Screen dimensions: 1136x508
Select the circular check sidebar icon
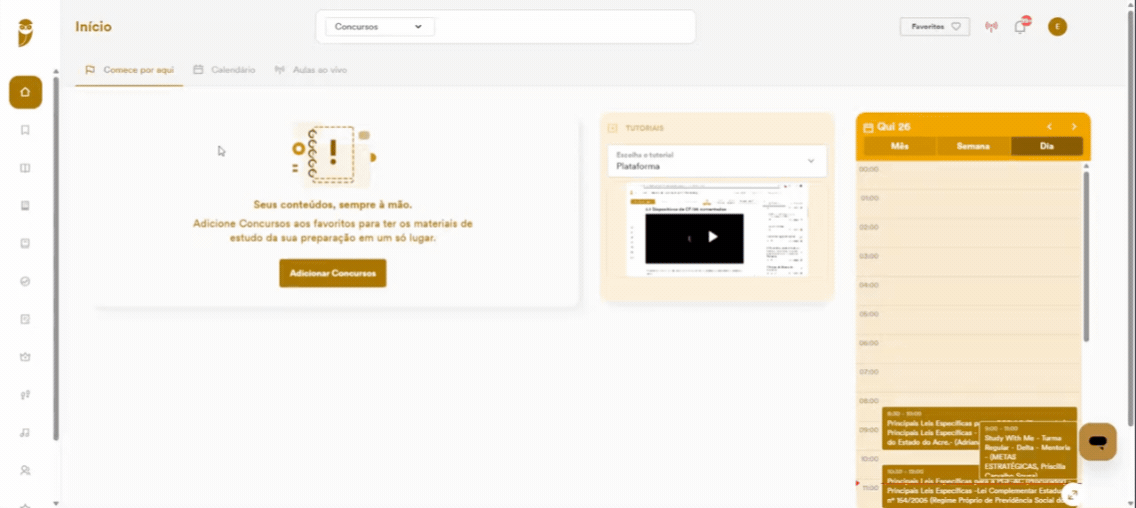(25, 281)
